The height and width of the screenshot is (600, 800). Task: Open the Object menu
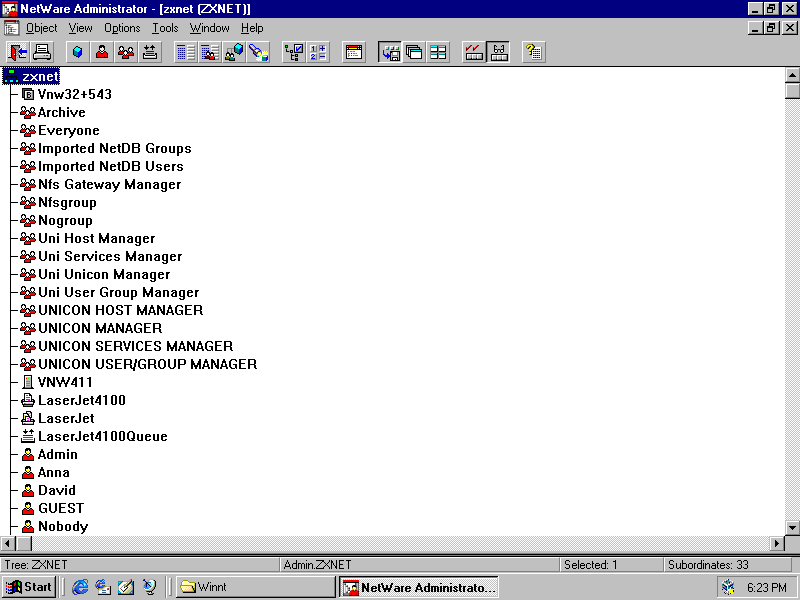(41, 28)
